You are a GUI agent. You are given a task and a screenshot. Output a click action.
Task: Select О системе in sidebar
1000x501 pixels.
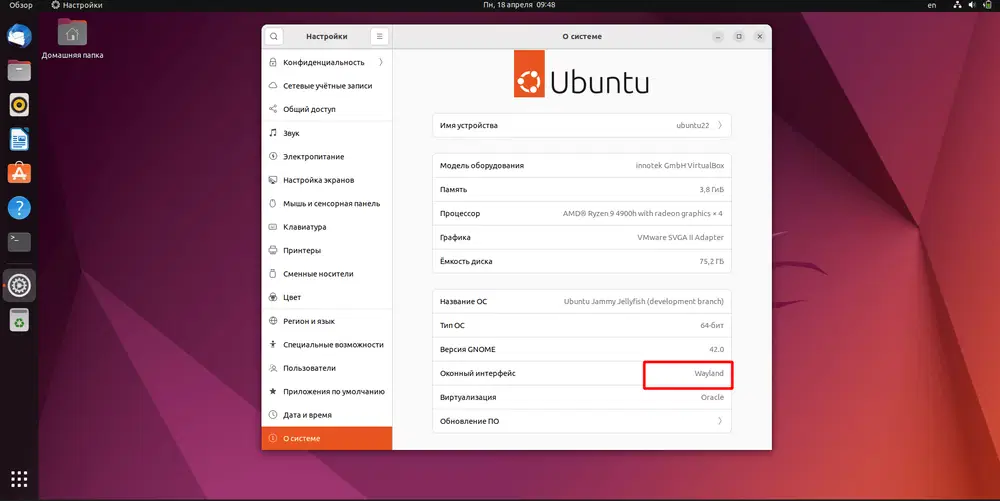327,439
